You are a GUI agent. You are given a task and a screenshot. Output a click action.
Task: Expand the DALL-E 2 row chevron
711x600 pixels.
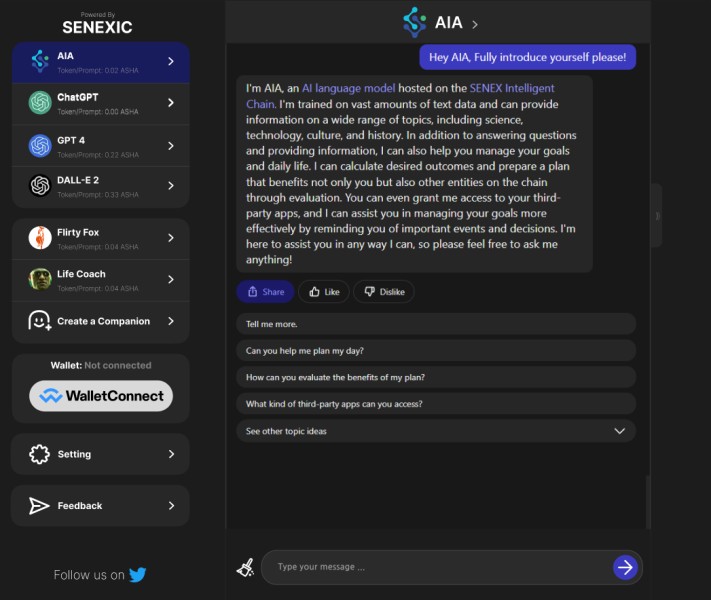point(170,185)
